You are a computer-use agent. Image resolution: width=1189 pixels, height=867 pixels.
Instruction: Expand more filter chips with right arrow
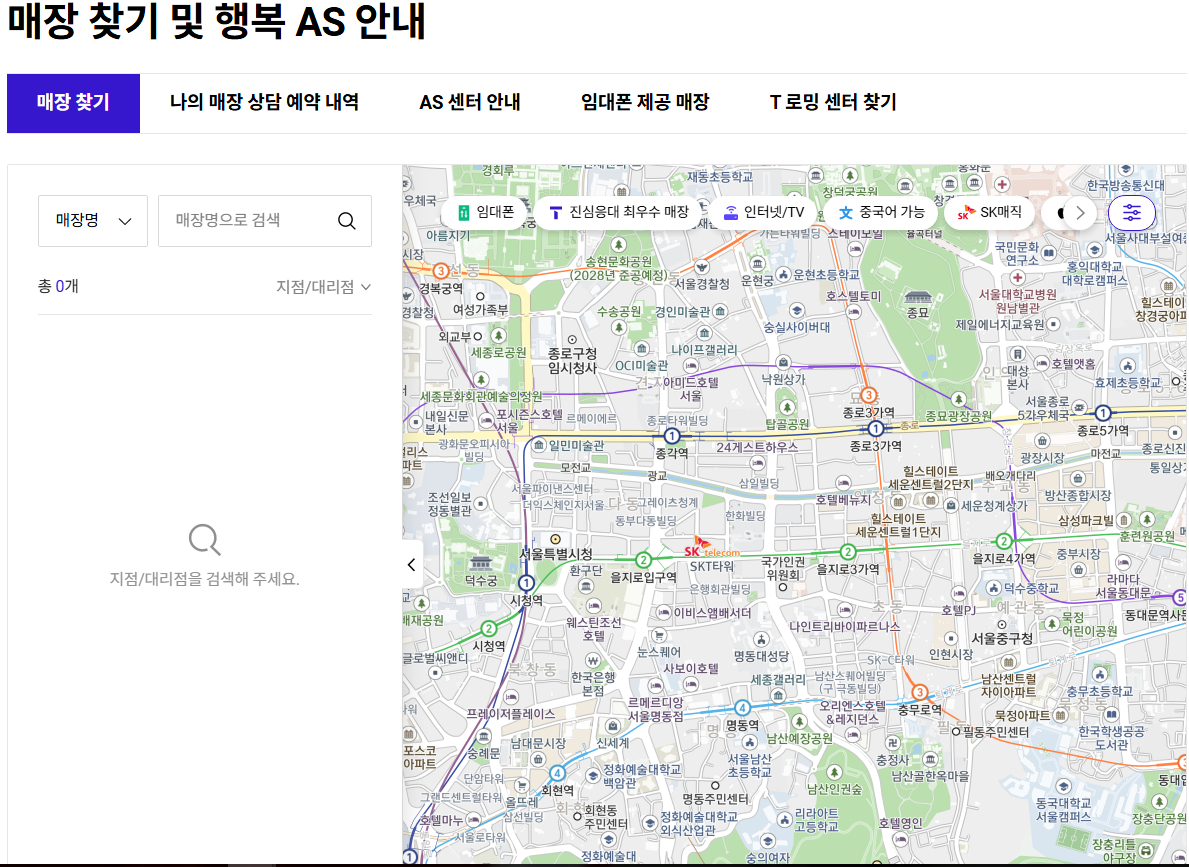tap(1080, 213)
